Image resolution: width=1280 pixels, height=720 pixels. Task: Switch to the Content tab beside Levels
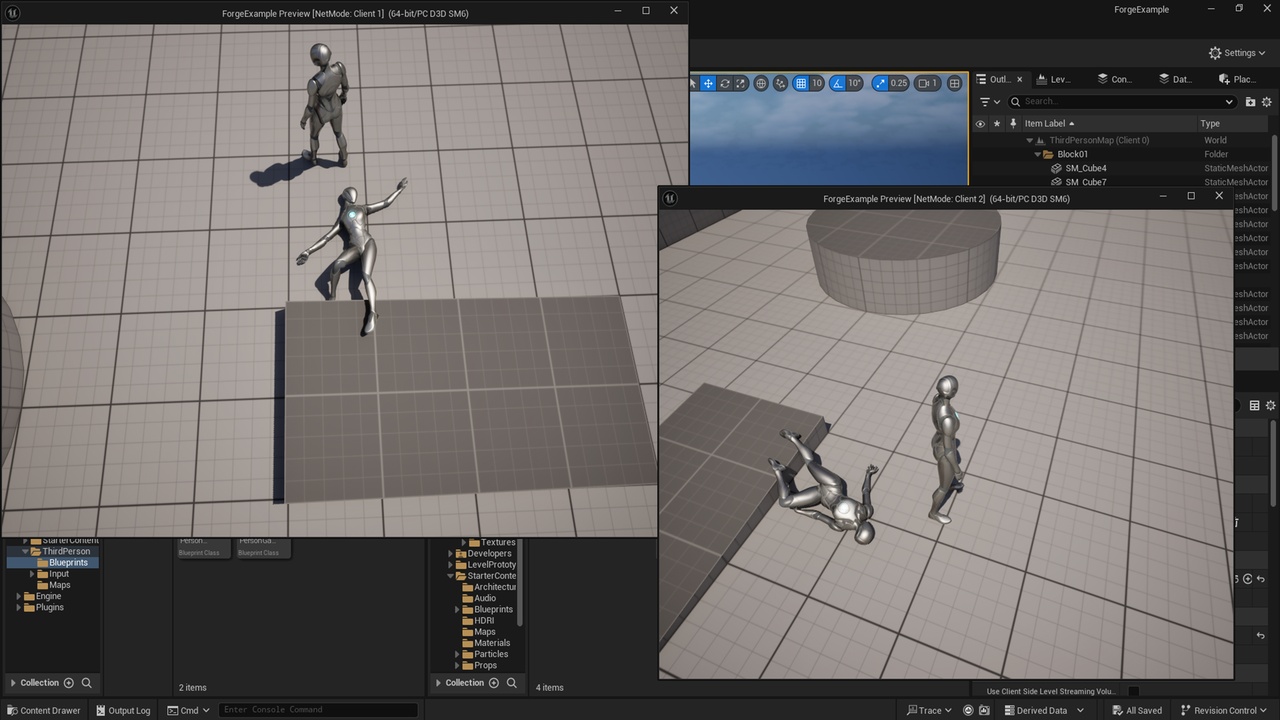pyautogui.click(x=1114, y=79)
